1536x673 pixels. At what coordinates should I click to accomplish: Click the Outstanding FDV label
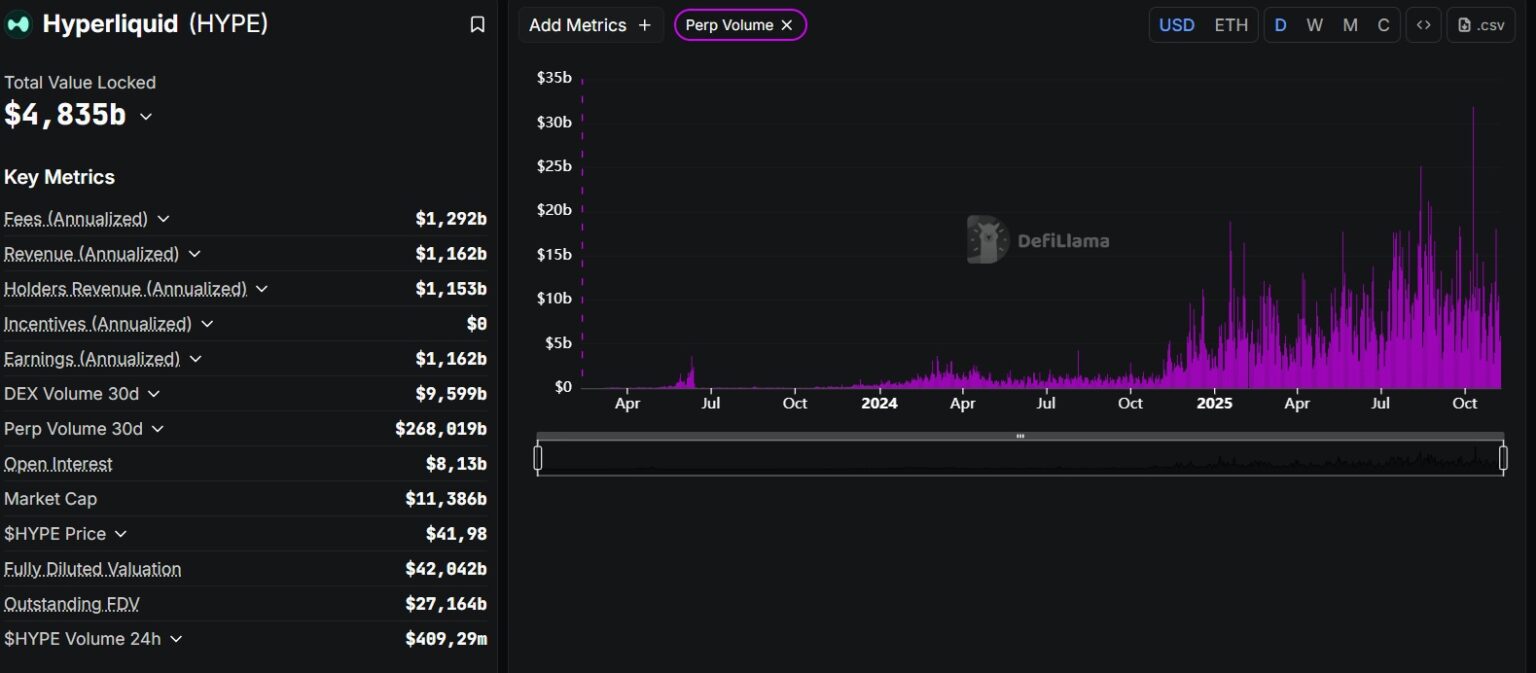(72, 604)
